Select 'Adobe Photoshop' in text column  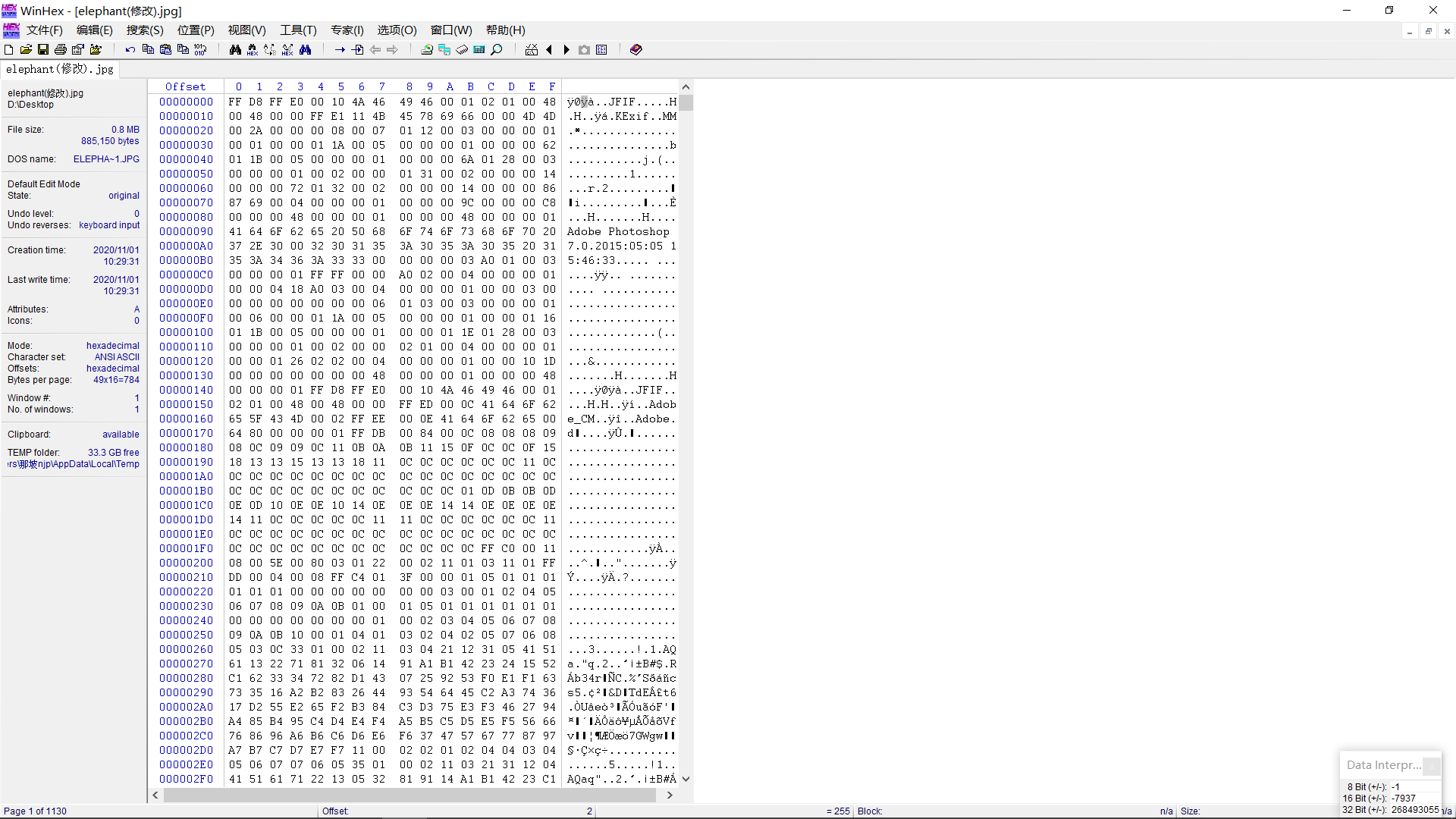[x=618, y=232]
